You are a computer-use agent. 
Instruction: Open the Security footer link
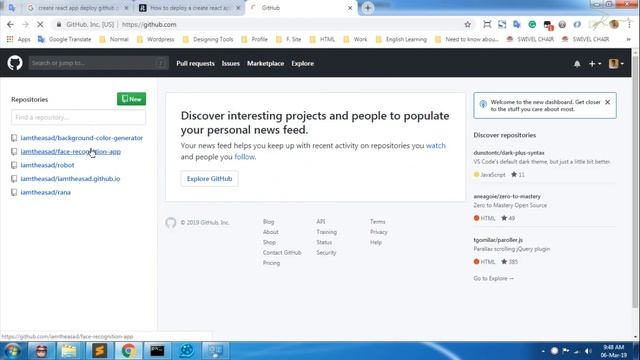326,253
